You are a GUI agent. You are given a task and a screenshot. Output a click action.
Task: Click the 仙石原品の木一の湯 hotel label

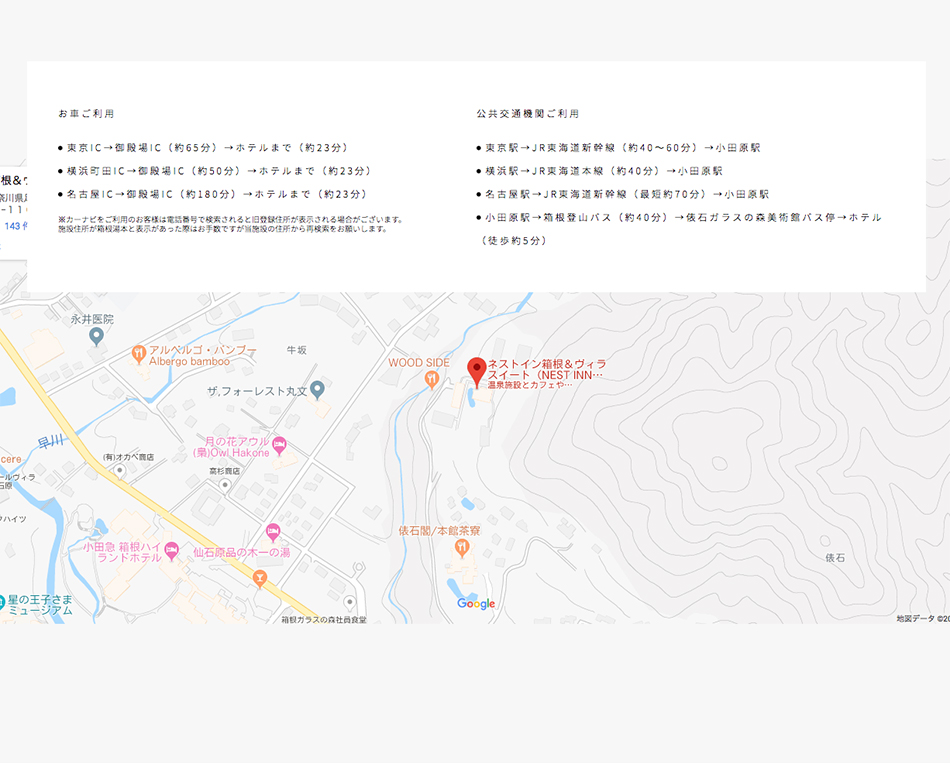(240, 551)
